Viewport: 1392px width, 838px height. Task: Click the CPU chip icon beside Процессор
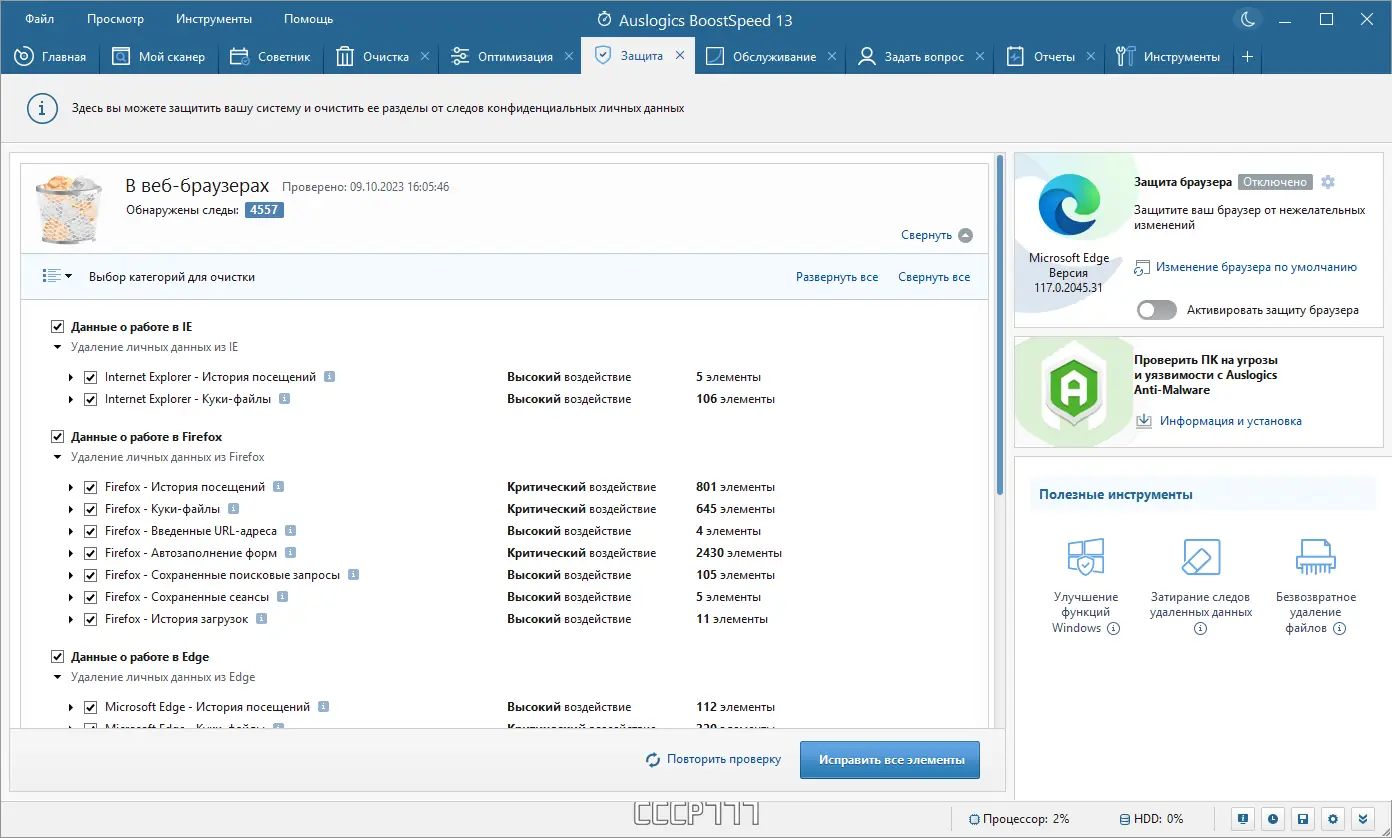click(x=975, y=819)
